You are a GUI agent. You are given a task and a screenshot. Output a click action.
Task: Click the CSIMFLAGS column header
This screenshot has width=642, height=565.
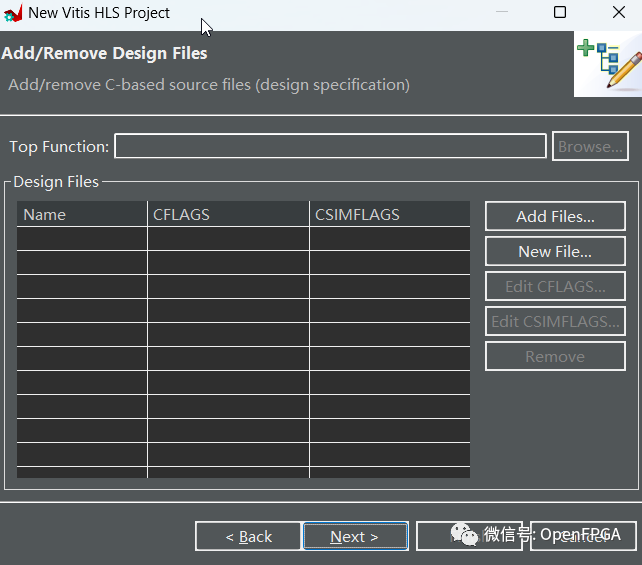(390, 214)
